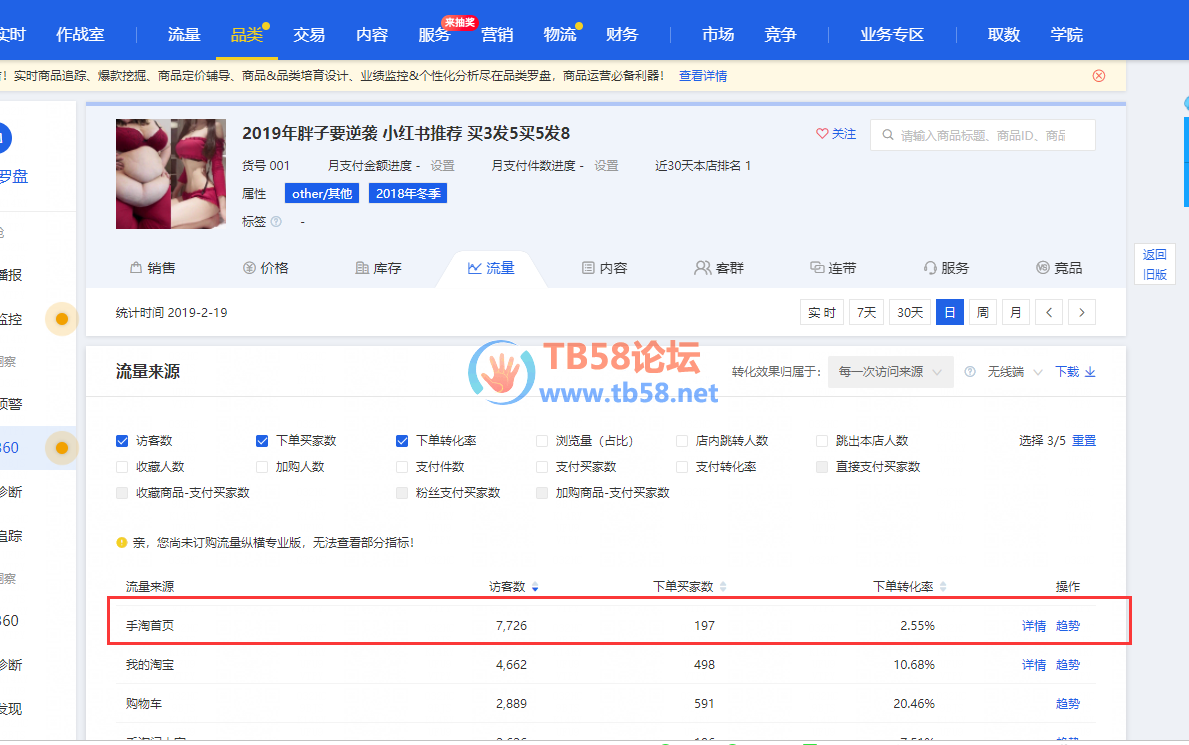Open 详情 for 我的淘宝 row

click(x=1034, y=665)
